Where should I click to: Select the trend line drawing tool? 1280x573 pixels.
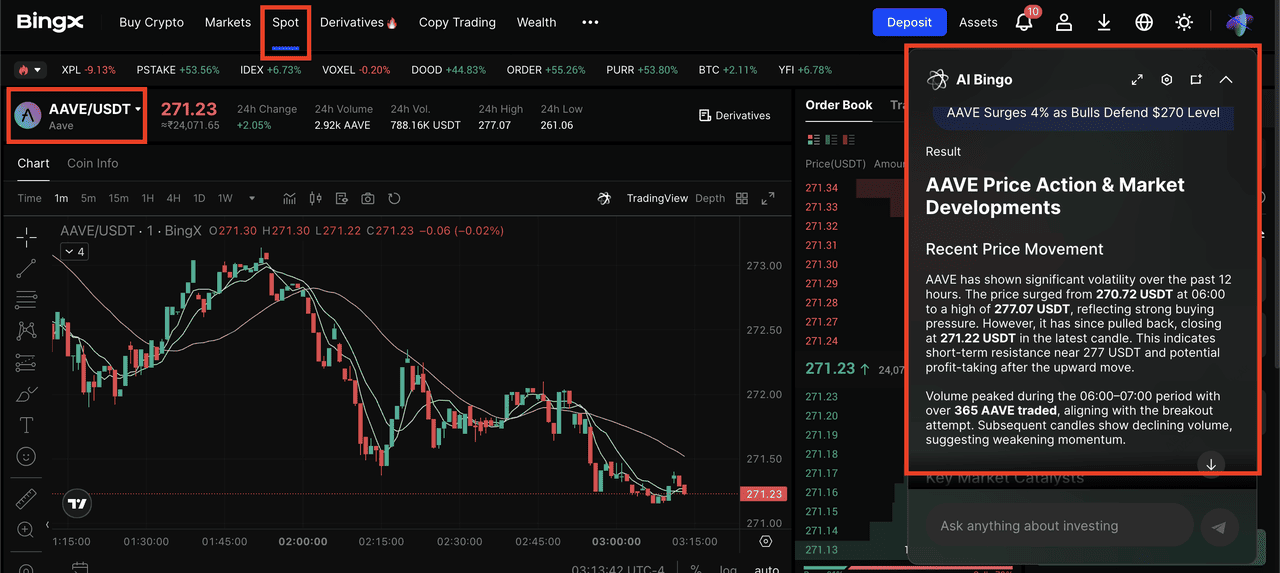pos(26,267)
